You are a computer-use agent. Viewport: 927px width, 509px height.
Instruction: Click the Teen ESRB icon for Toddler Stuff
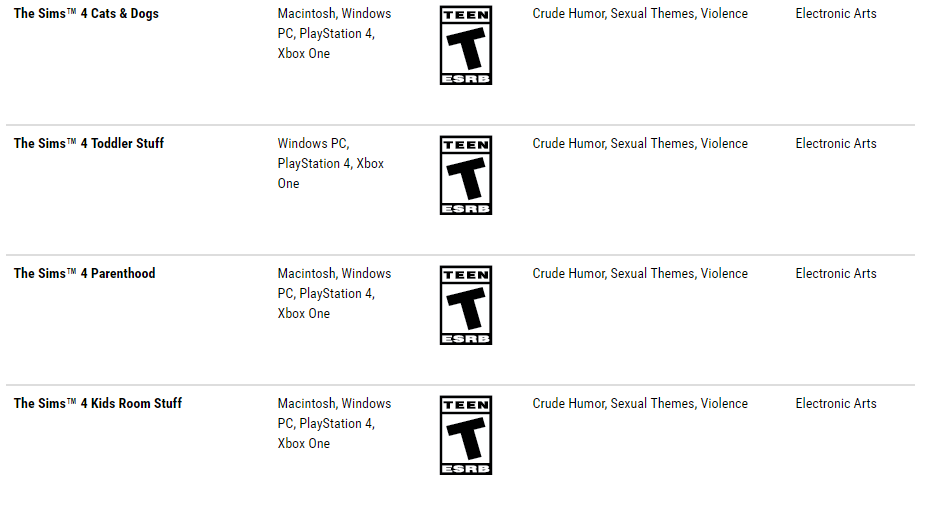[x=466, y=176]
